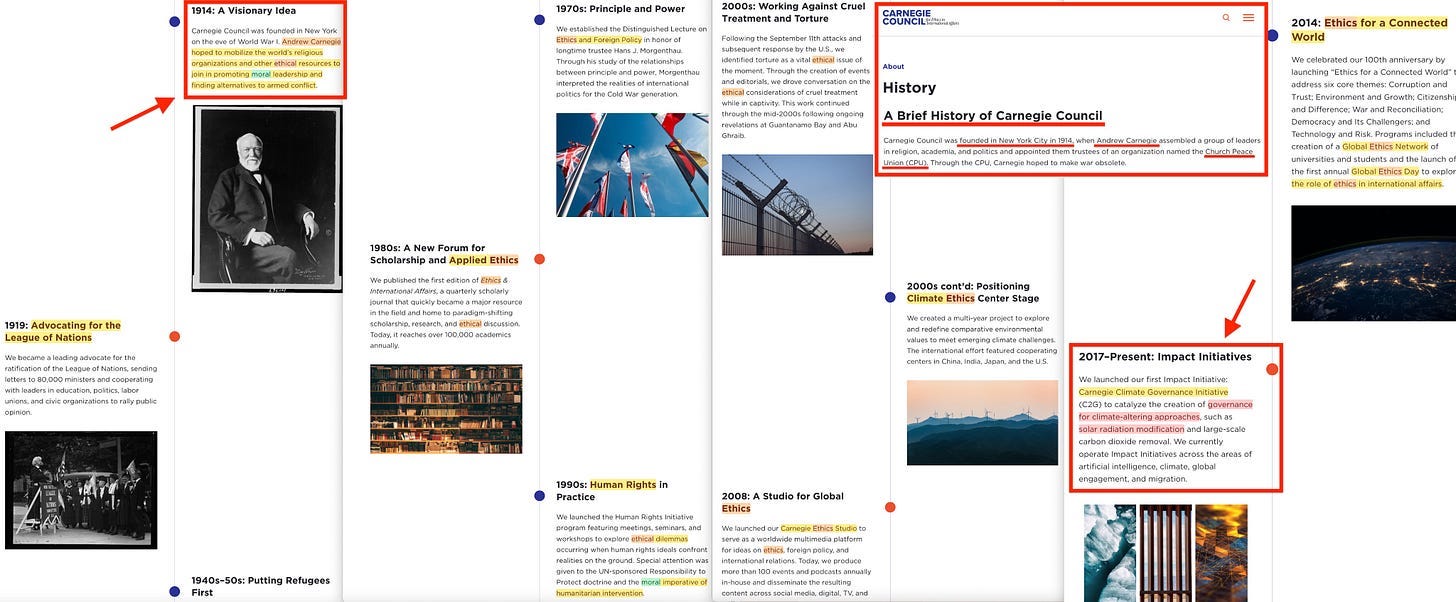This screenshot has width=1456, height=602.
Task: Click '1970s: Principle and Power' heading
Action: tap(620, 9)
